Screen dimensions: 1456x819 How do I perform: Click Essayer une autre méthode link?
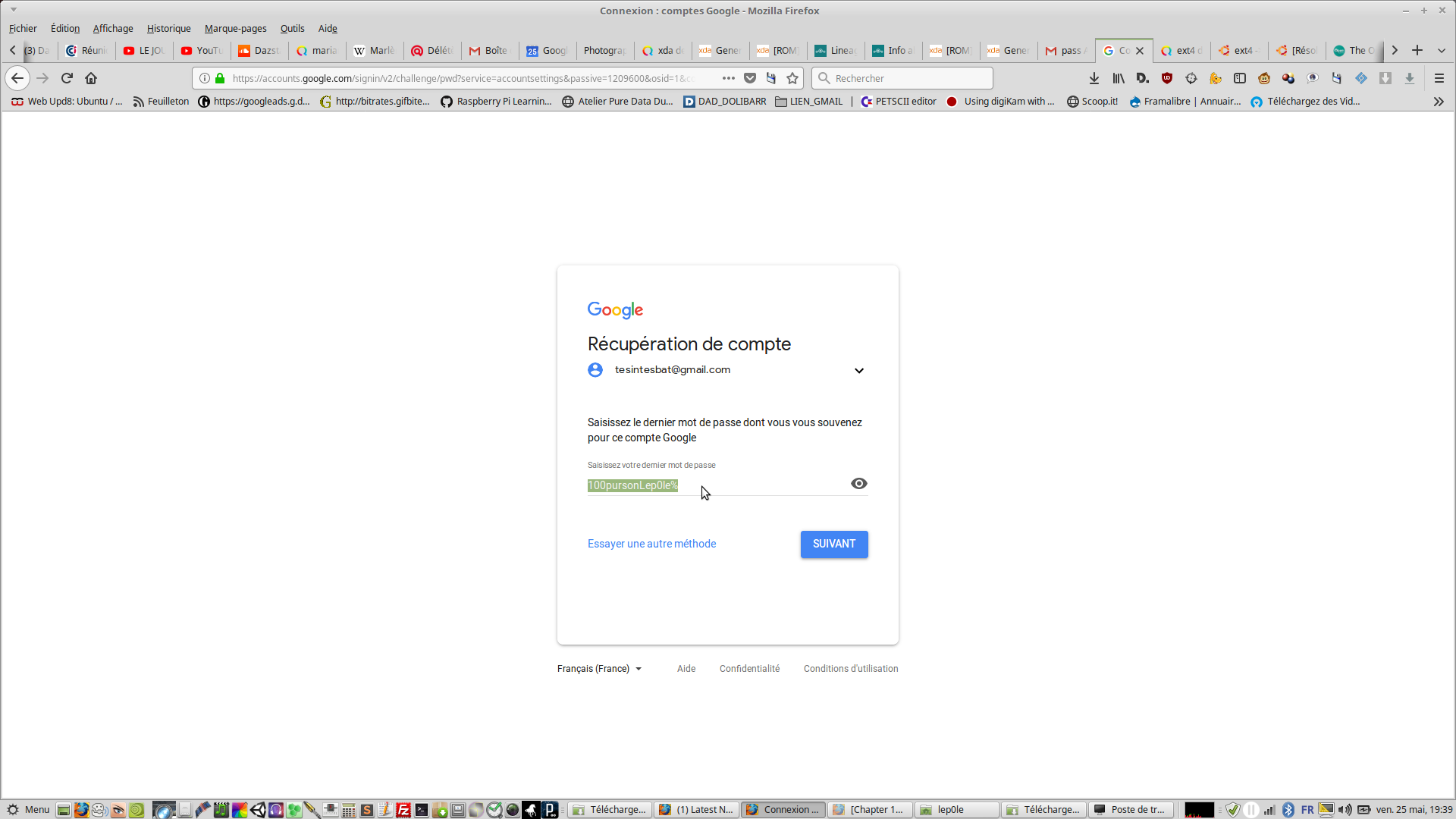[x=651, y=544]
